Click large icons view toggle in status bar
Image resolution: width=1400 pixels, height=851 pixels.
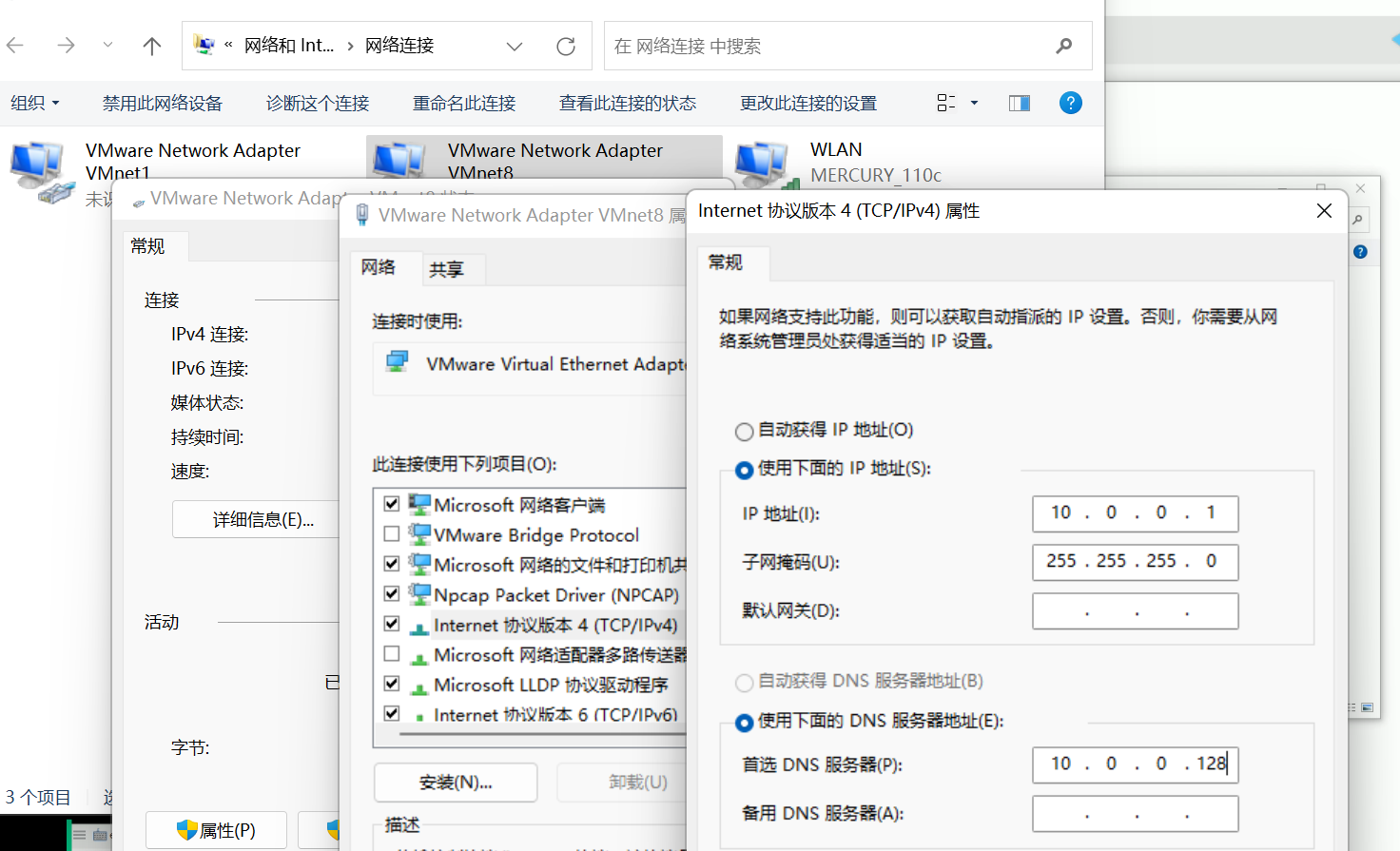[x=1367, y=707]
